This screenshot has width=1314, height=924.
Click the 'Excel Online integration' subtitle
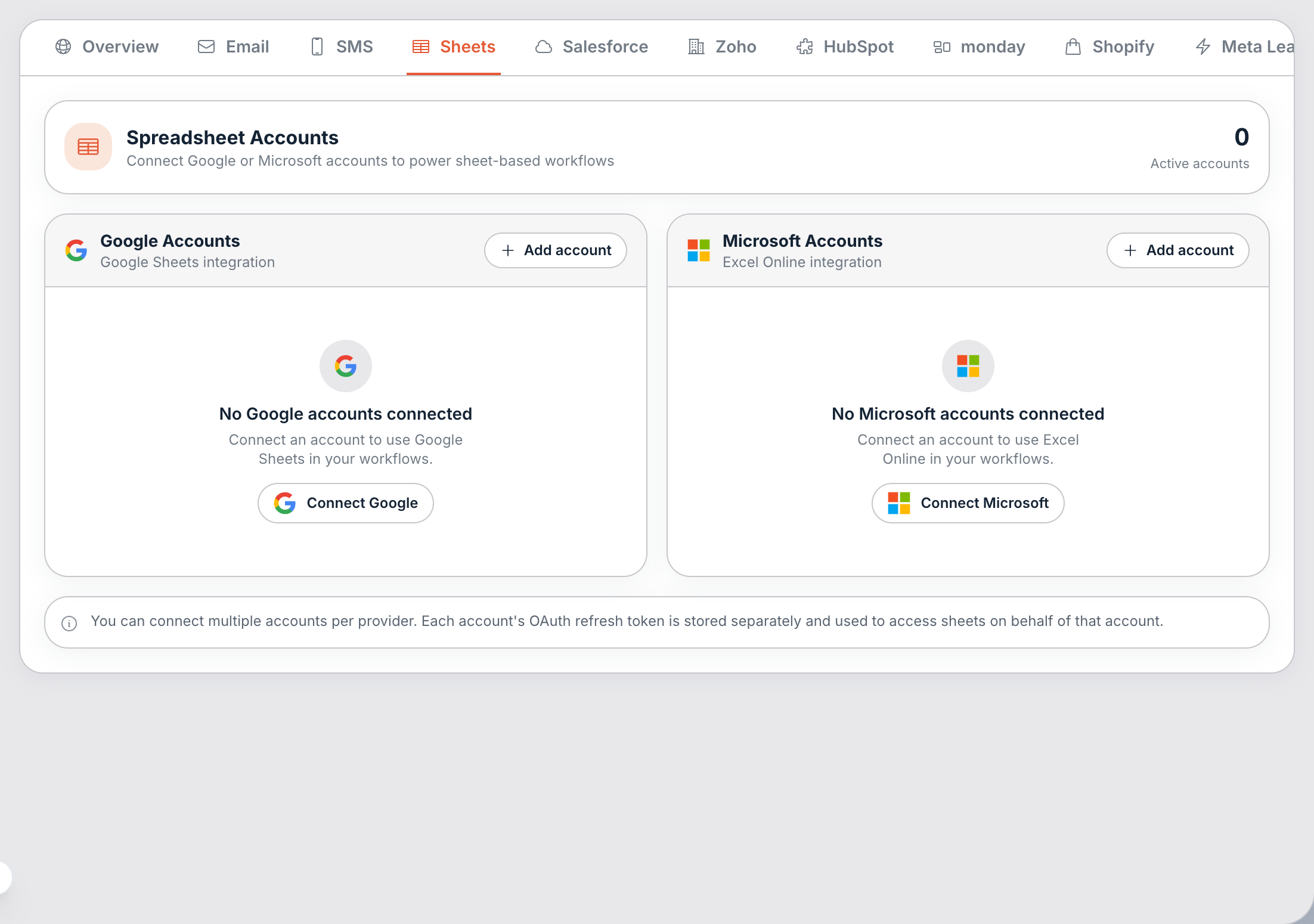point(802,262)
